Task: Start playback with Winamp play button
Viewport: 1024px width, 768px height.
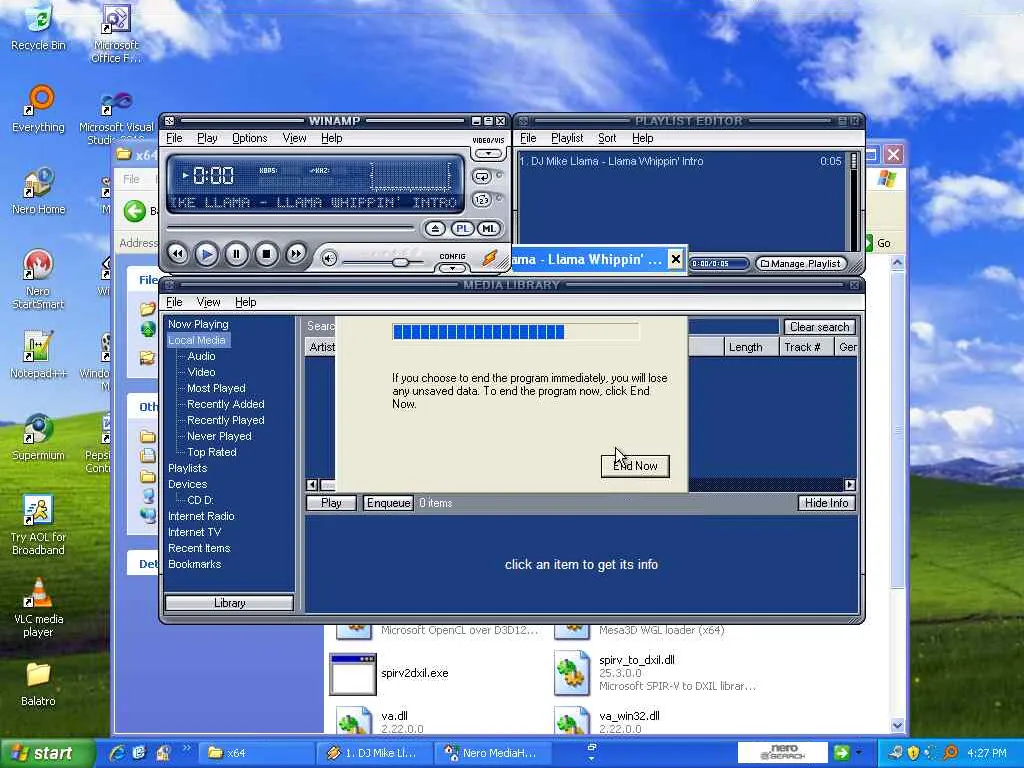Action: point(207,253)
